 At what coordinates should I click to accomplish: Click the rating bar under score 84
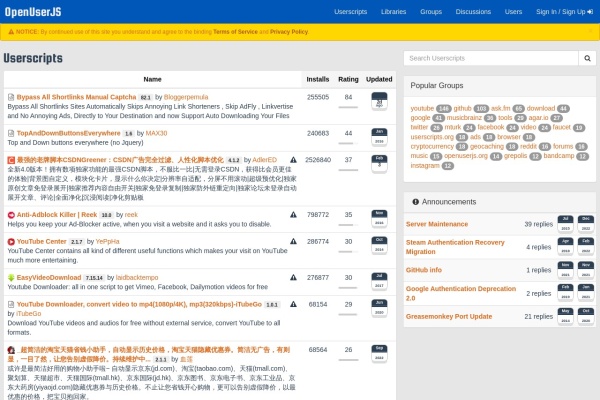click(348, 106)
